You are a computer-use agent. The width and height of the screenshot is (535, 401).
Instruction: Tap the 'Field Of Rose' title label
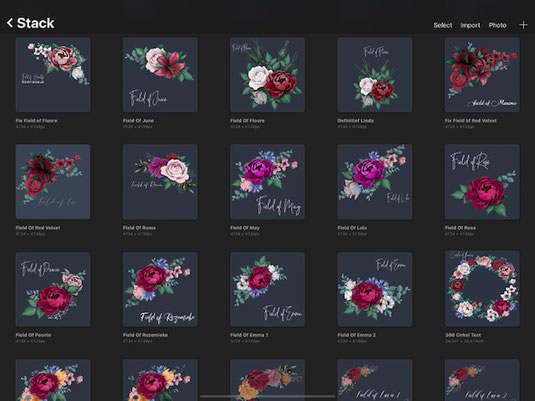(x=460, y=228)
